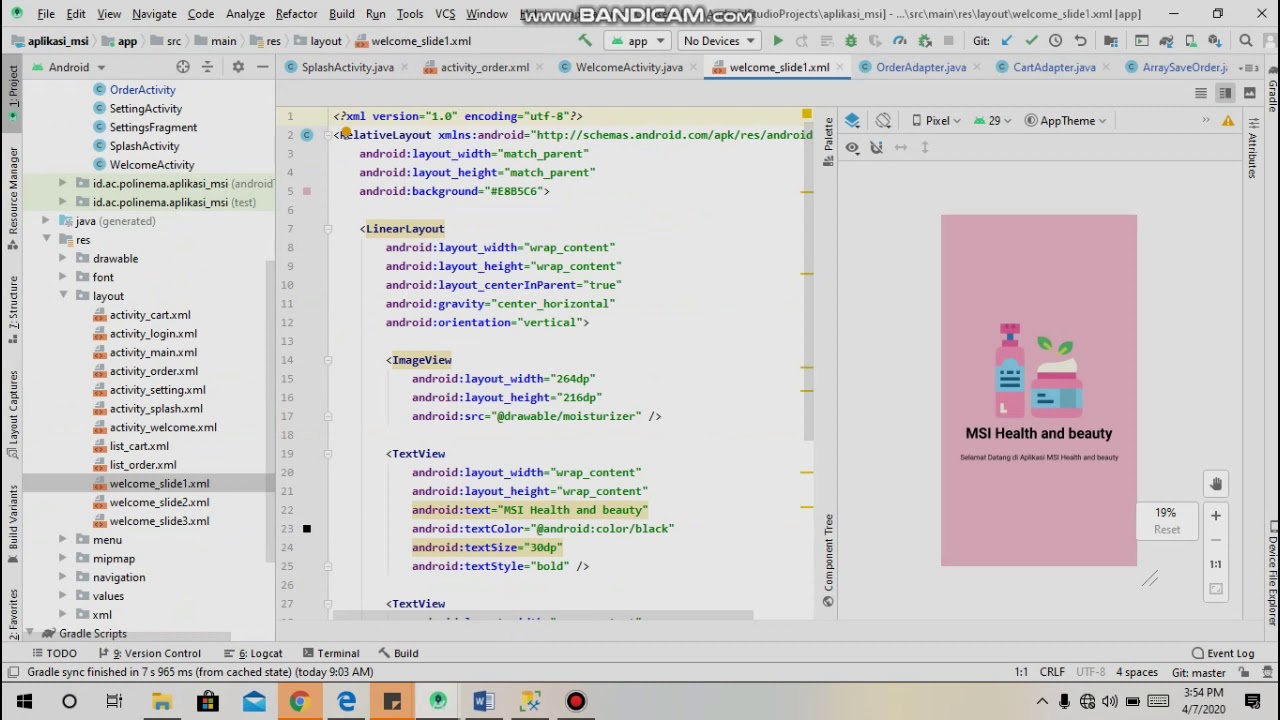The height and width of the screenshot is (720, 1280).
Task: Open the No Devices selector dropdown
Action: 718,41
